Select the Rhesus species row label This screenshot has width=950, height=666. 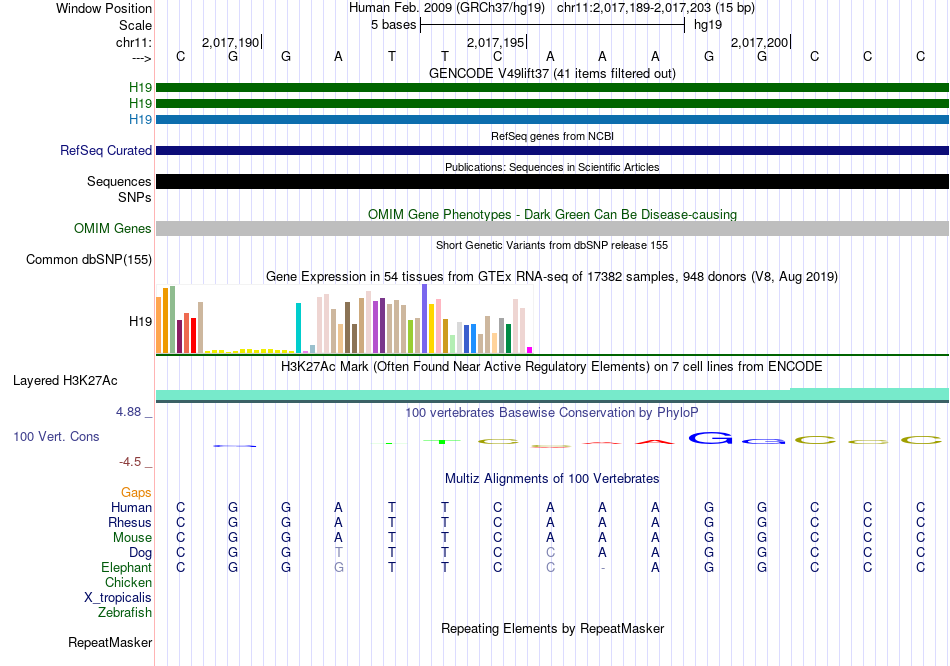(x=130, y=522)
